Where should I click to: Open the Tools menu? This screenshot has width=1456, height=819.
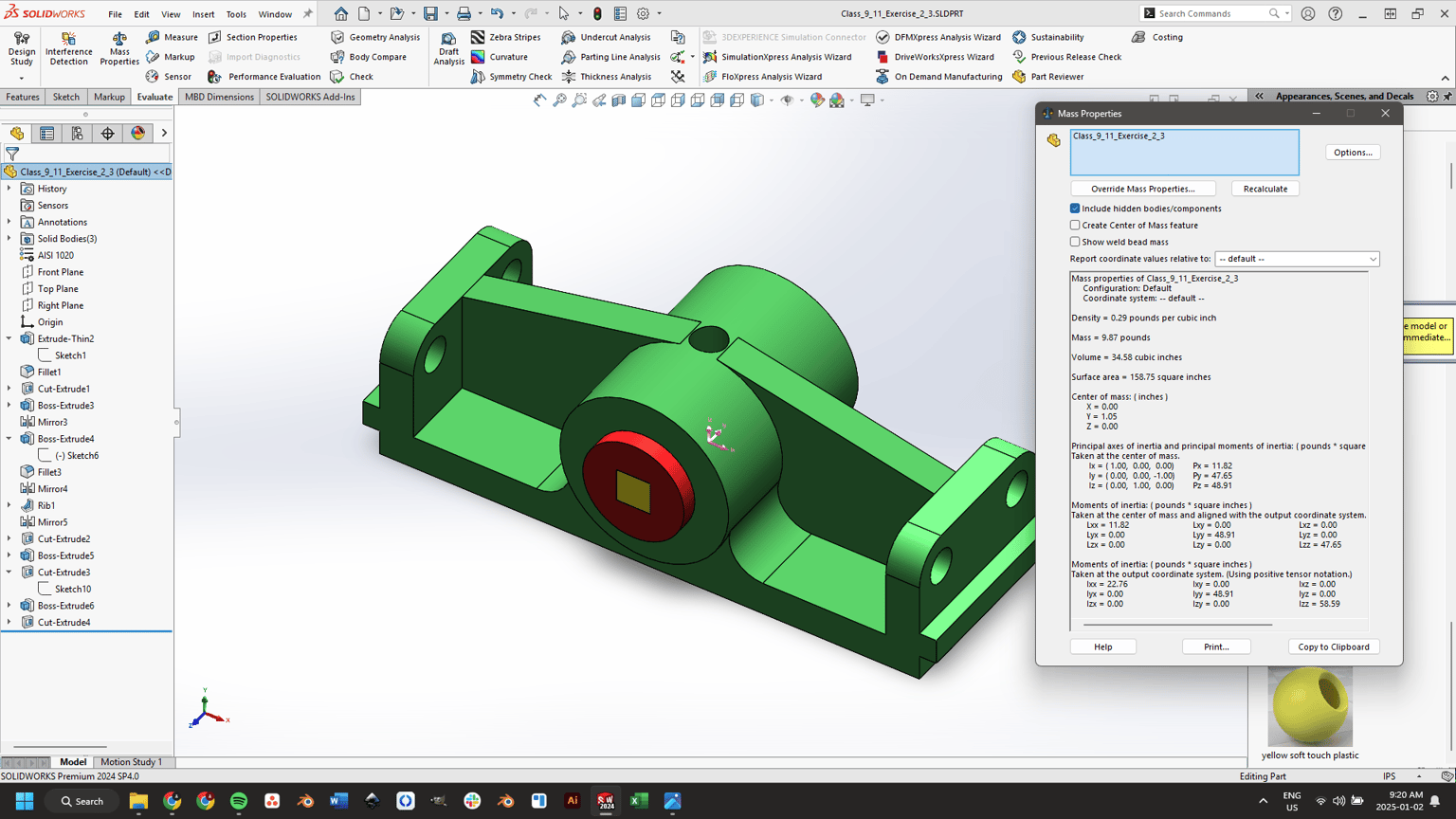pyautogui.click(x=236, y=14)
